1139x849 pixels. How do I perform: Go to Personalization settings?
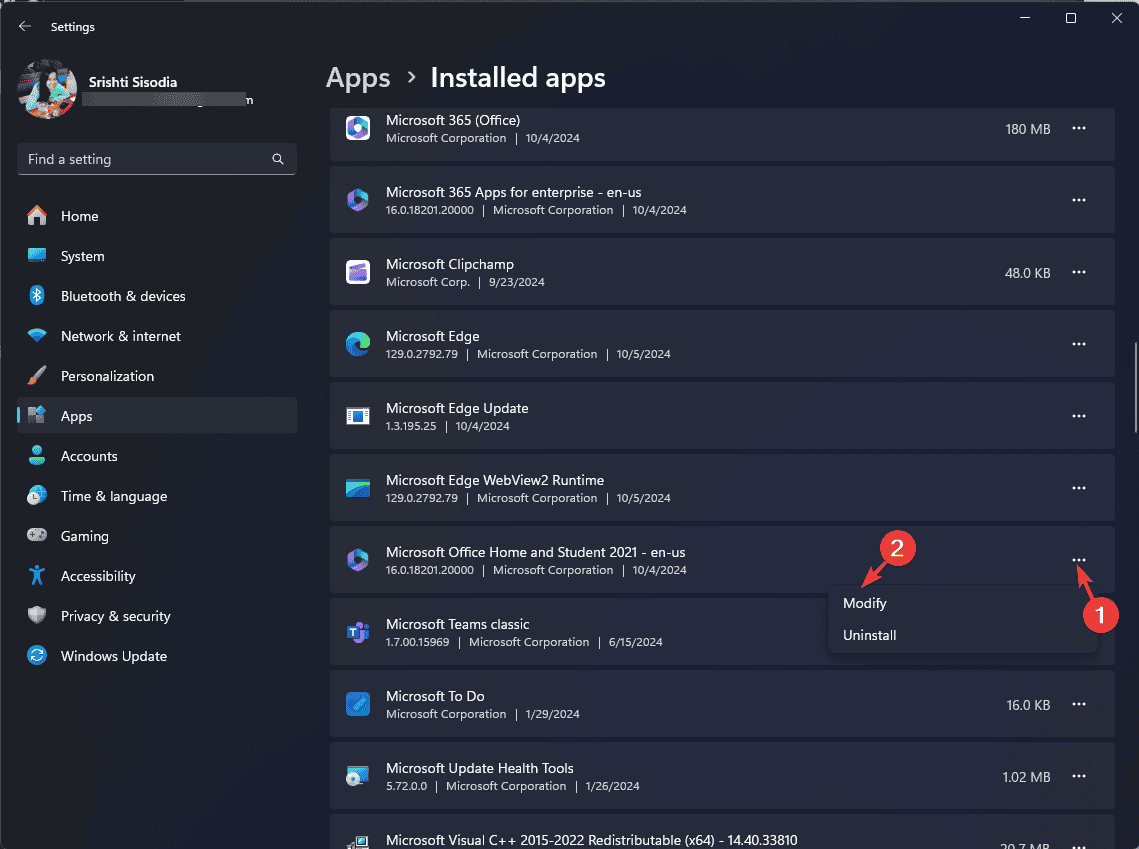(107, 376)
